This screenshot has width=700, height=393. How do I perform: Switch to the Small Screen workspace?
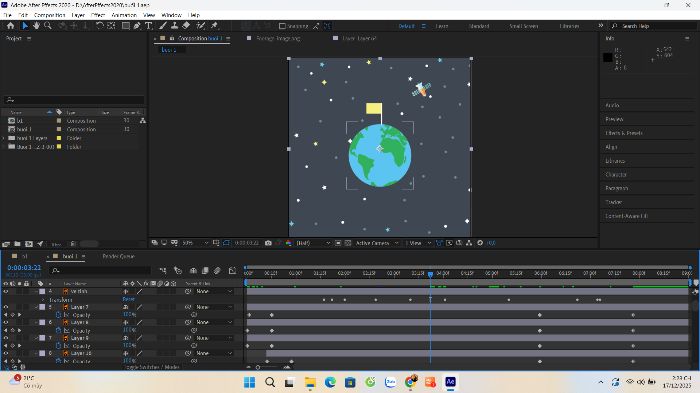(x=524, y=26)
